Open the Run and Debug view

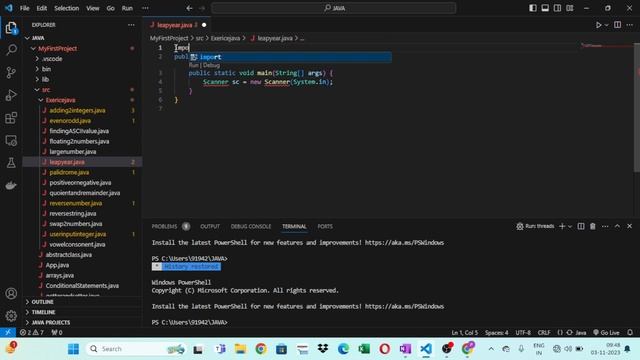[x=11, y=95]
